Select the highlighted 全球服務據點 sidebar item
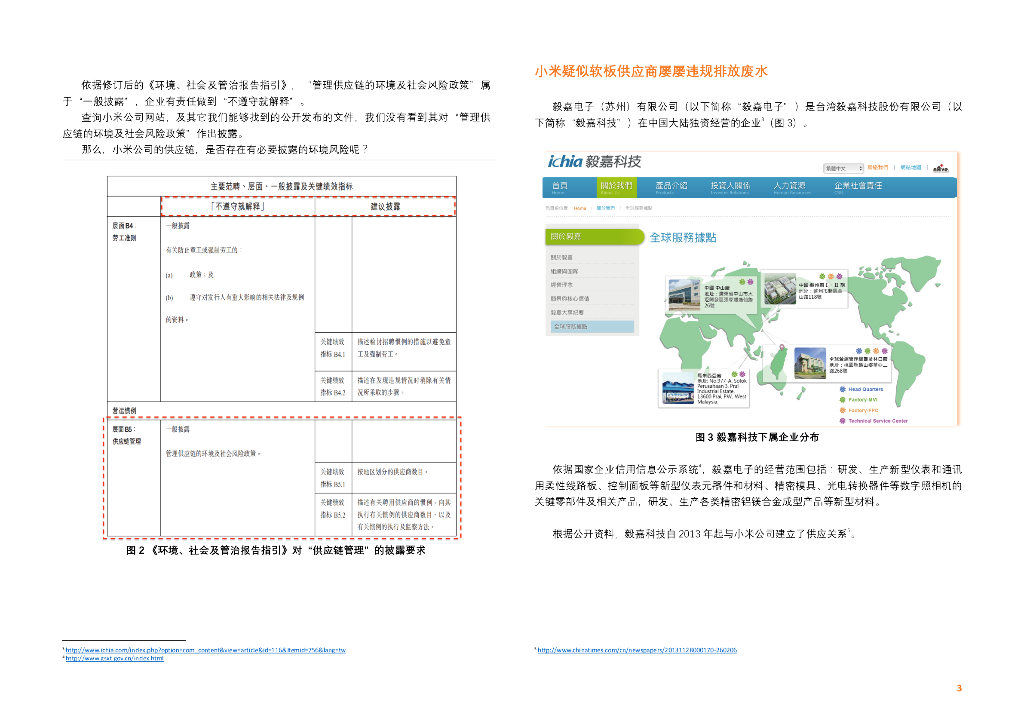Viewport: 1024px width, 724px height. pyautogui.click(x=592, y=326)
